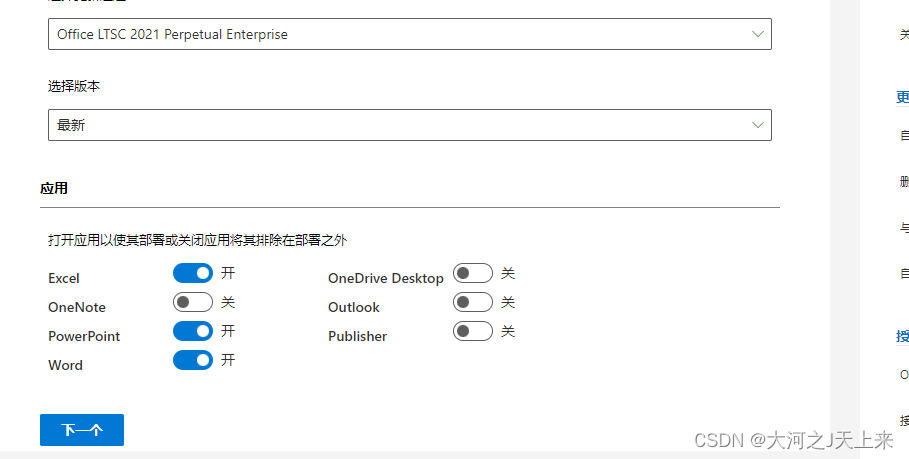Click the 打开应用以使其部署 description text

pyautogui.click(x=198, y=240)
